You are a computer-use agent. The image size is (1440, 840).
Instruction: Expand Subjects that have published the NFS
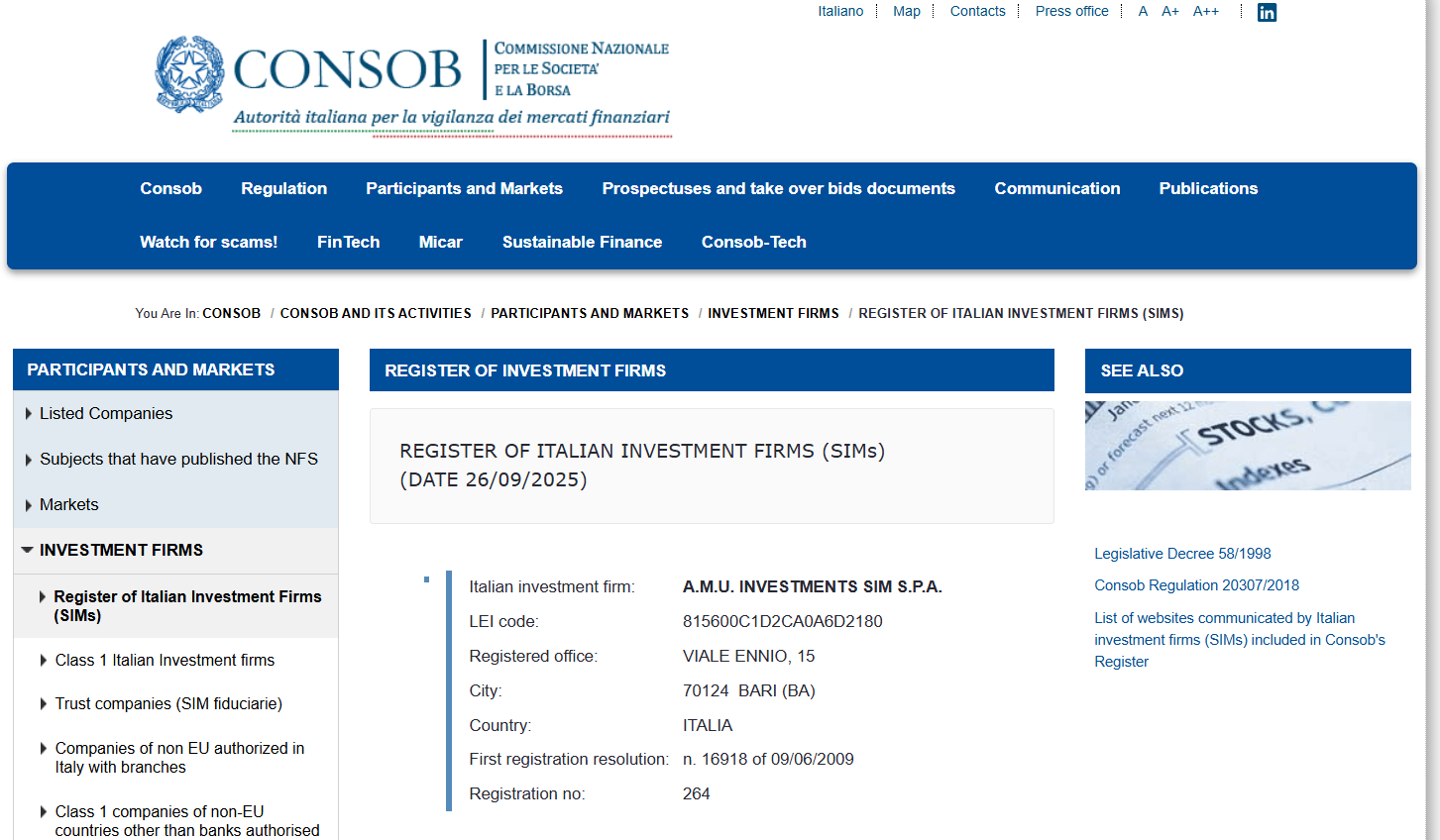[x=178, y=459]
